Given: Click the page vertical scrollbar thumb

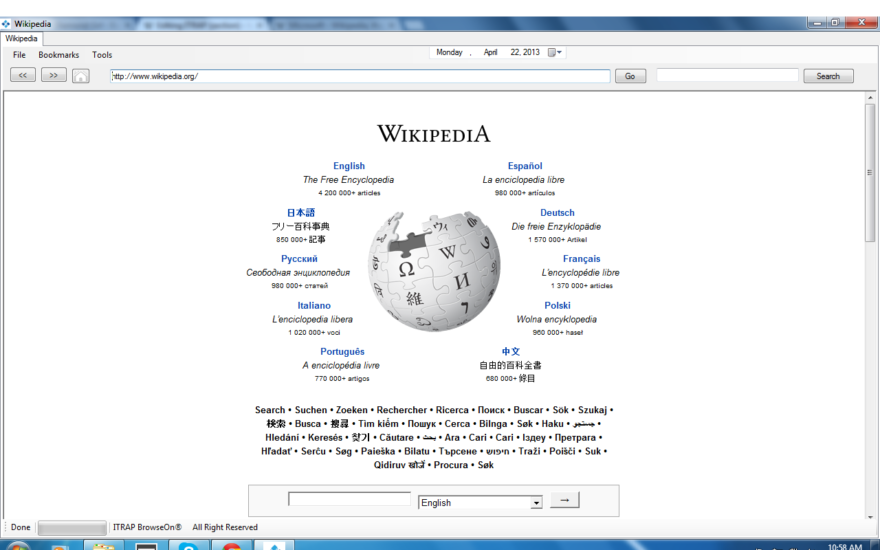Looking at the screenshot, I should coord(870,172).
